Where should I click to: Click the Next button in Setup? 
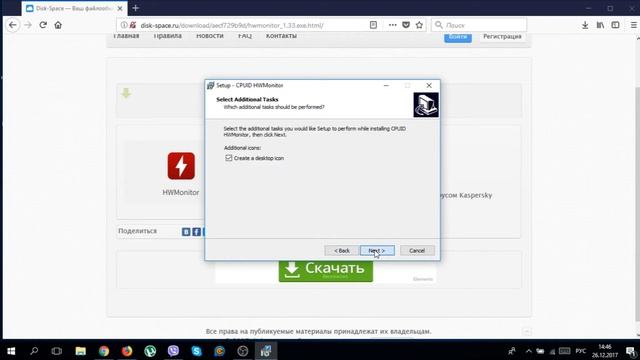377,251
